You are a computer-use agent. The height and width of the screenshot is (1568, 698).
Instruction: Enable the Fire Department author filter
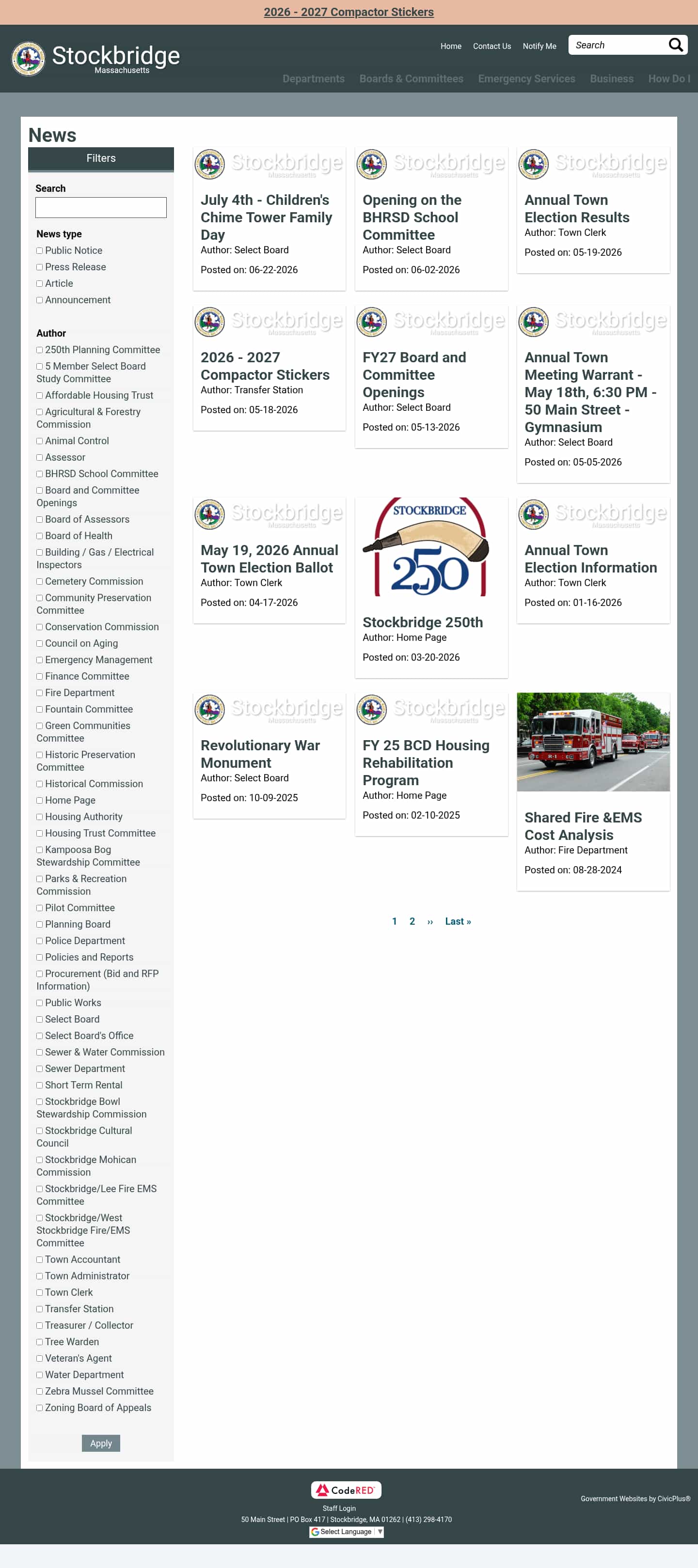click(x=40, y=693)
